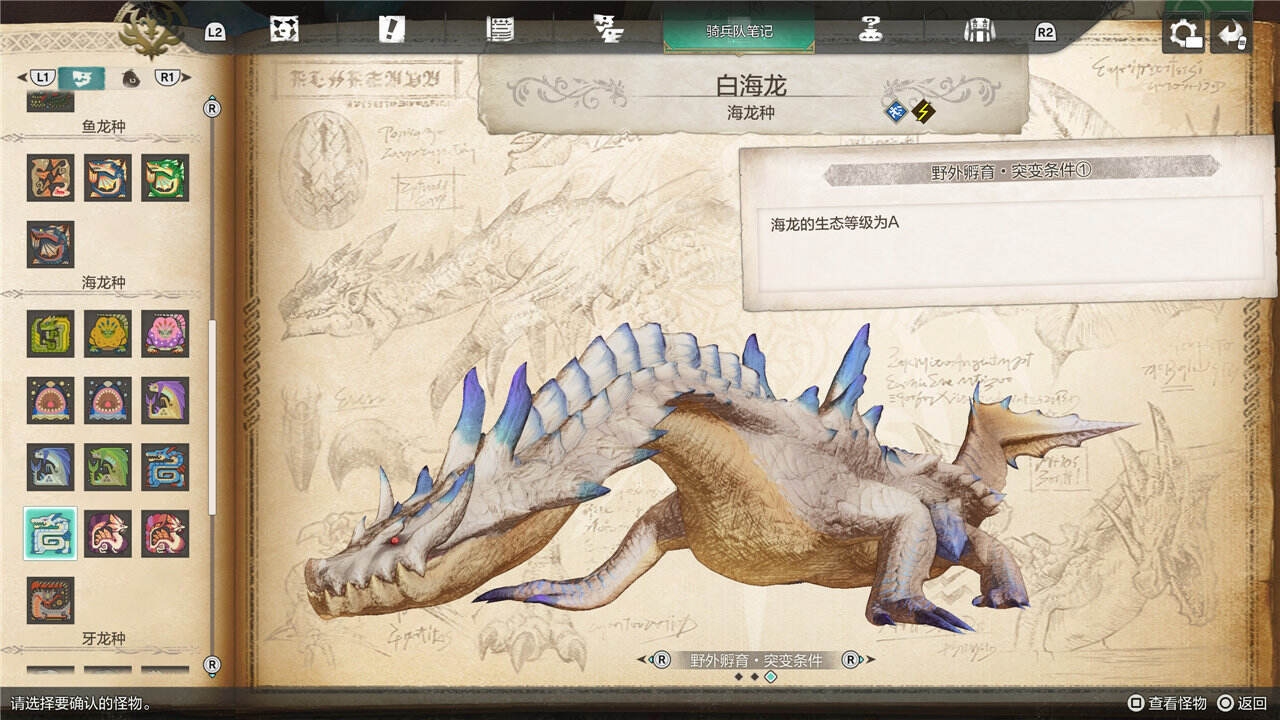Go to previous page with left R arrow
Screen dimensions: 1280x720
click(660, 660)
